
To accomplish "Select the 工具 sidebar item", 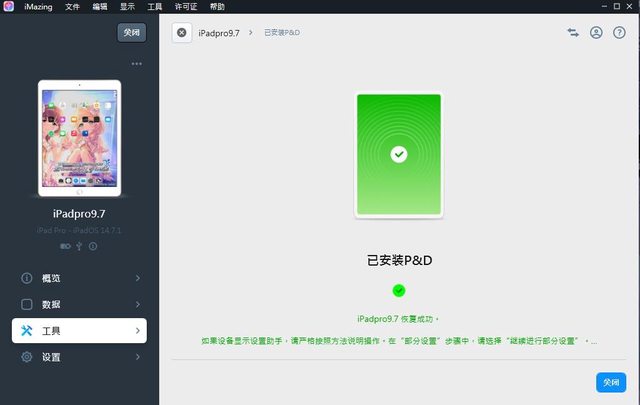I will (x=79, y=330).
